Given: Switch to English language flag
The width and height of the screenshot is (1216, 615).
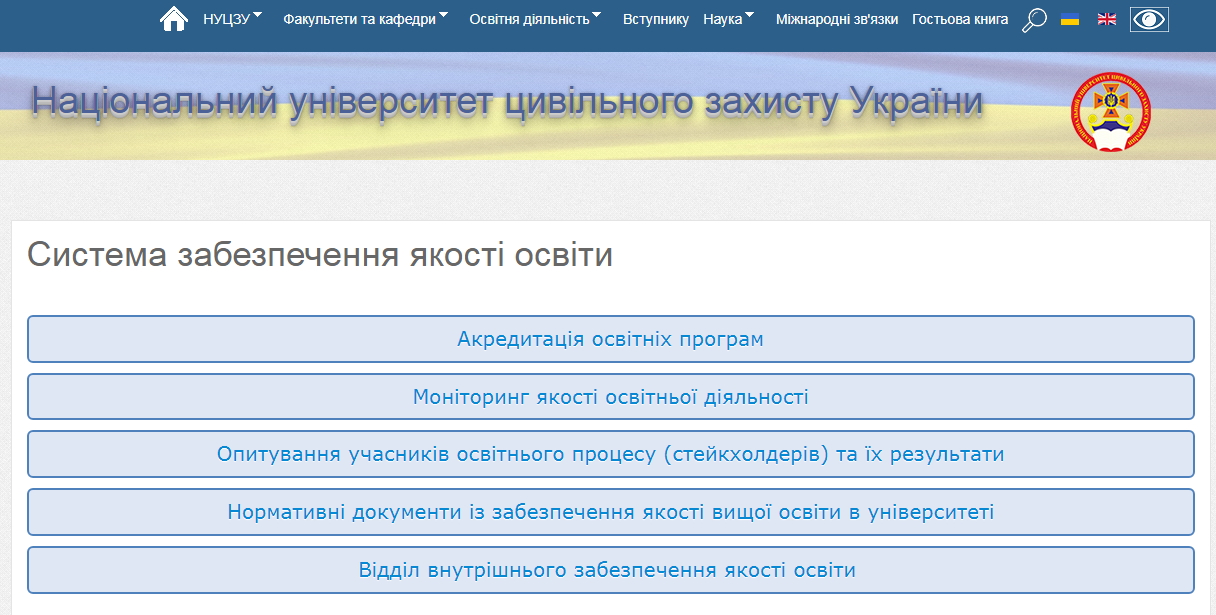Looking at the screenshot, I should pos(1107,19).
